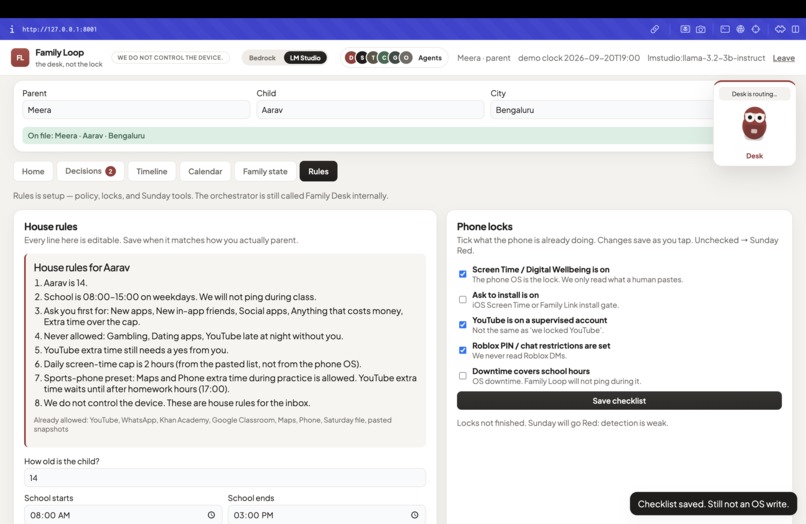Click the black S agent avatar
Viewport: 806px width, 524px height.
point(362,58)
